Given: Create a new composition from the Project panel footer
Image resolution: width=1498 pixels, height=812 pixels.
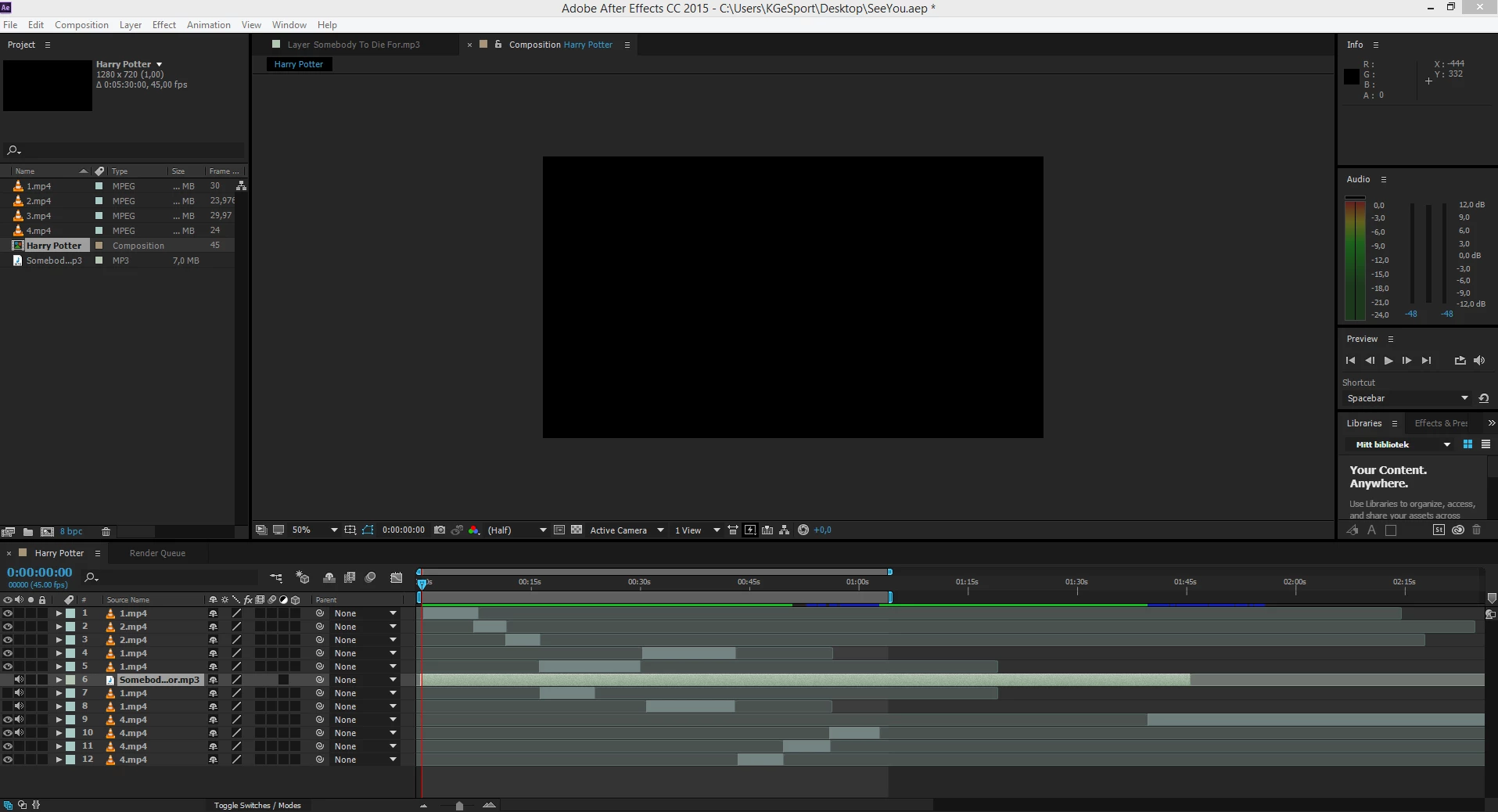Looking at the screenshot, I should 47,531.
